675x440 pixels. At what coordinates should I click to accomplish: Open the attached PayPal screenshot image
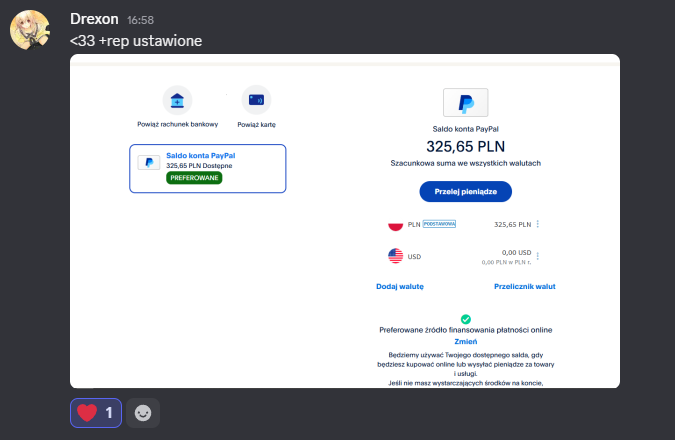coord(345,221)
